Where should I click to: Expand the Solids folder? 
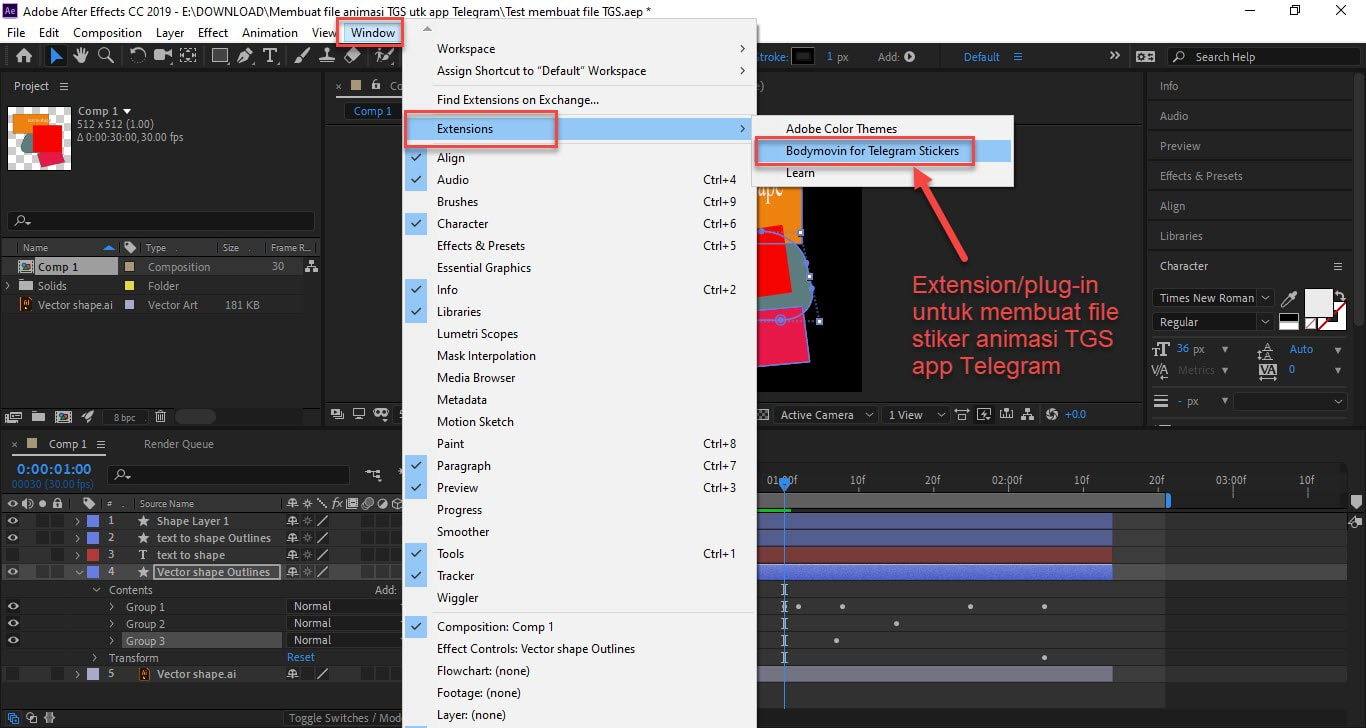click(x=9, y=285)
